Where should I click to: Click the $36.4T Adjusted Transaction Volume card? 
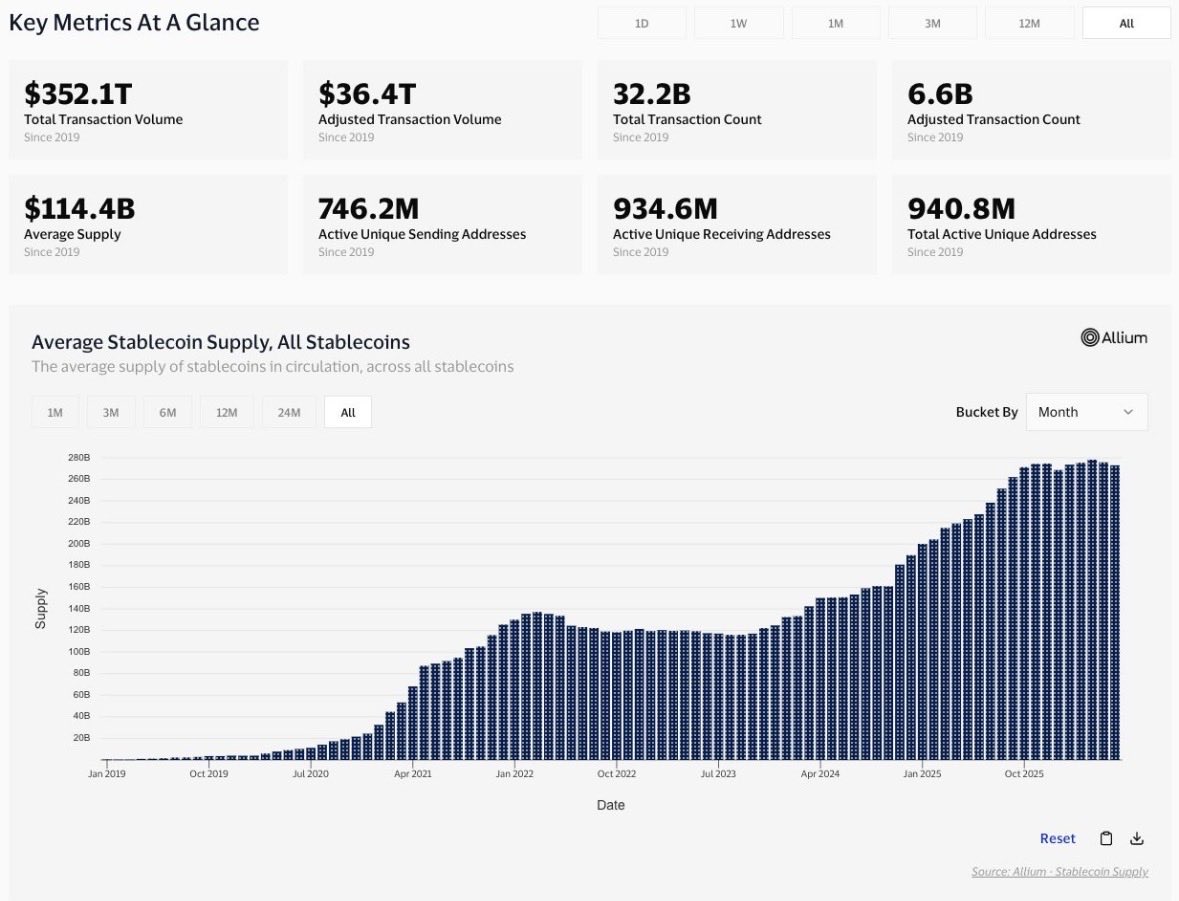click(442, 110)
